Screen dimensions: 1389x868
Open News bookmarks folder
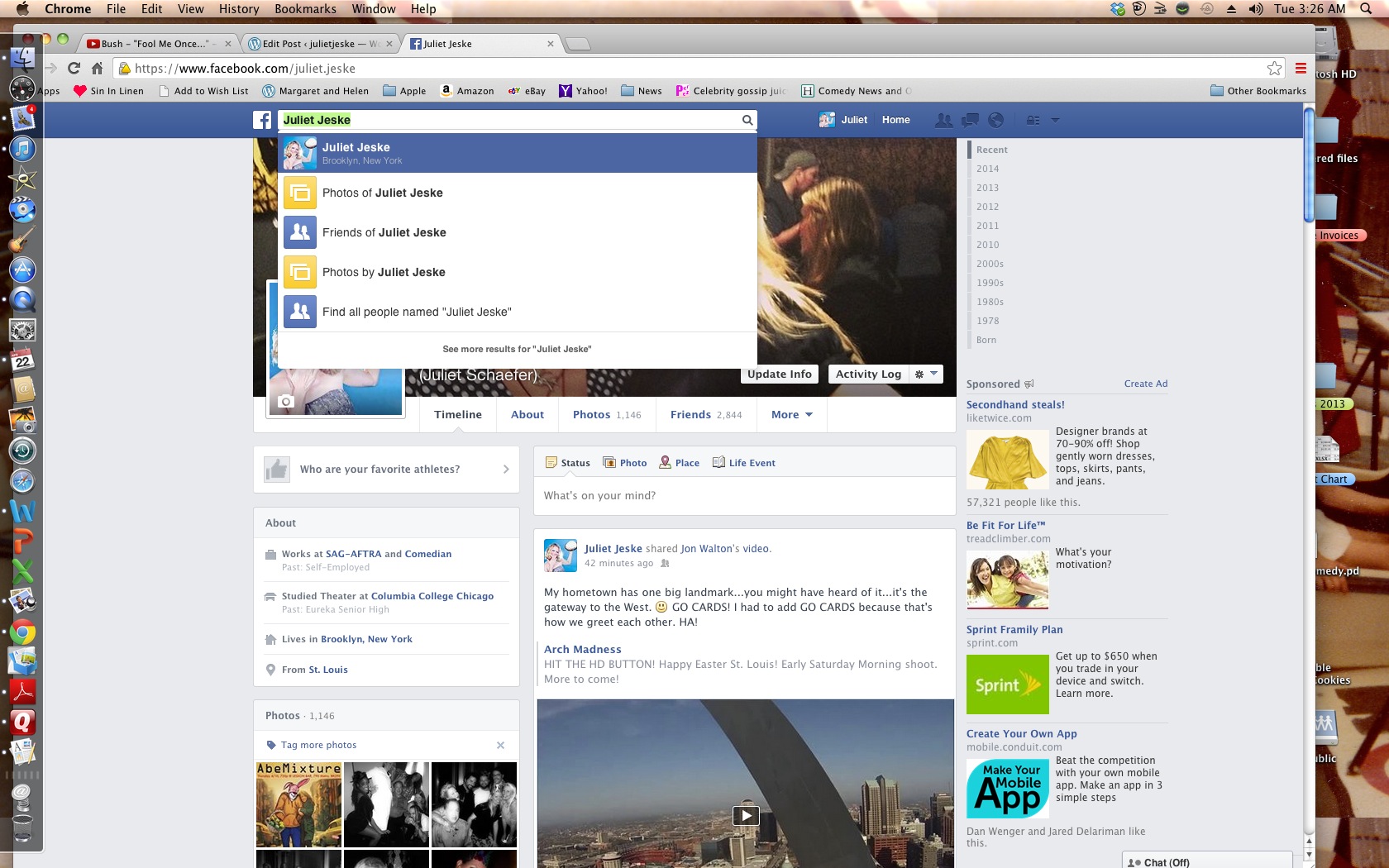pyautogui.click(x=642, y=91)
